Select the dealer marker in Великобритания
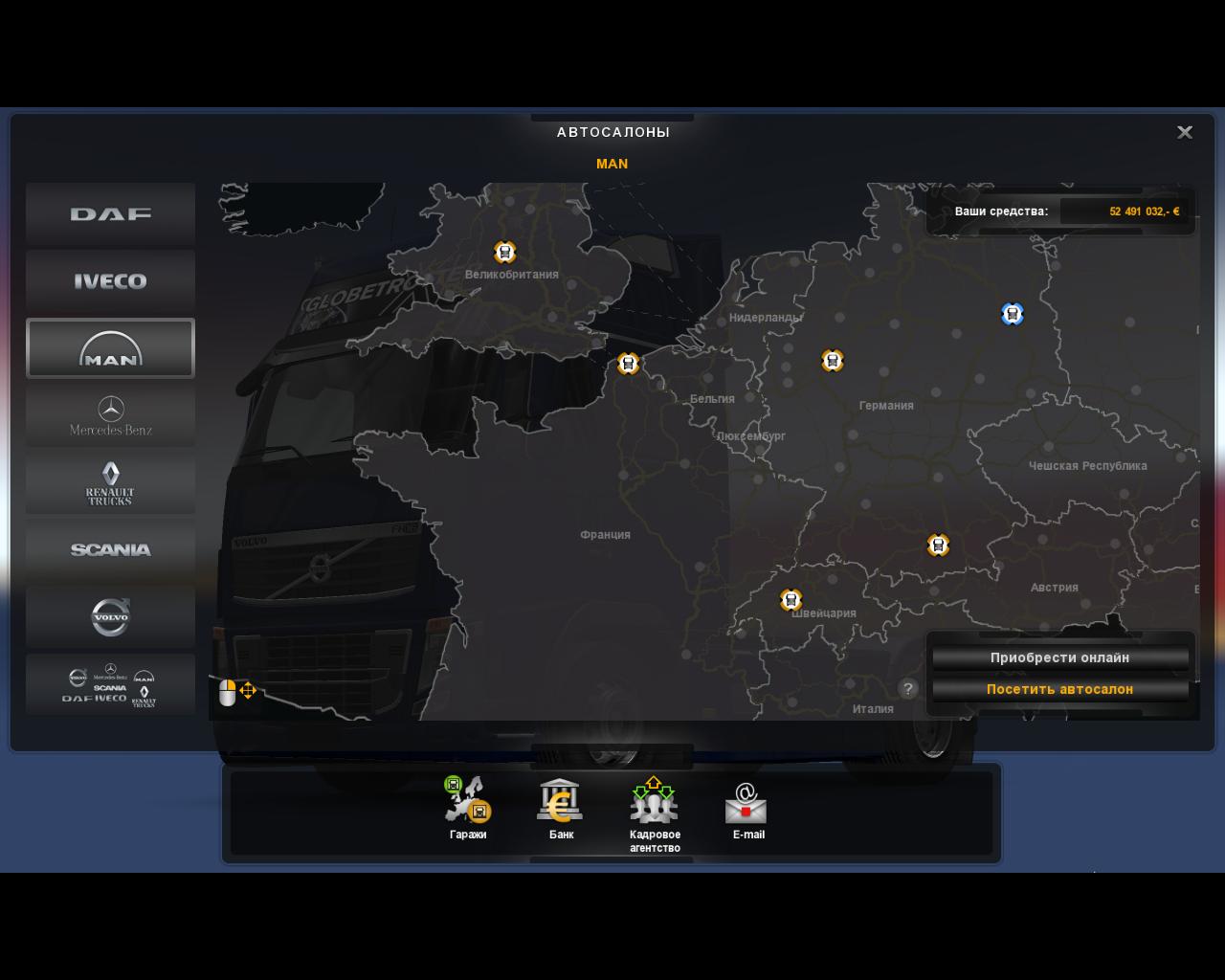The height and width of the screenshot is (980, 1225). [x=504, y=252]
